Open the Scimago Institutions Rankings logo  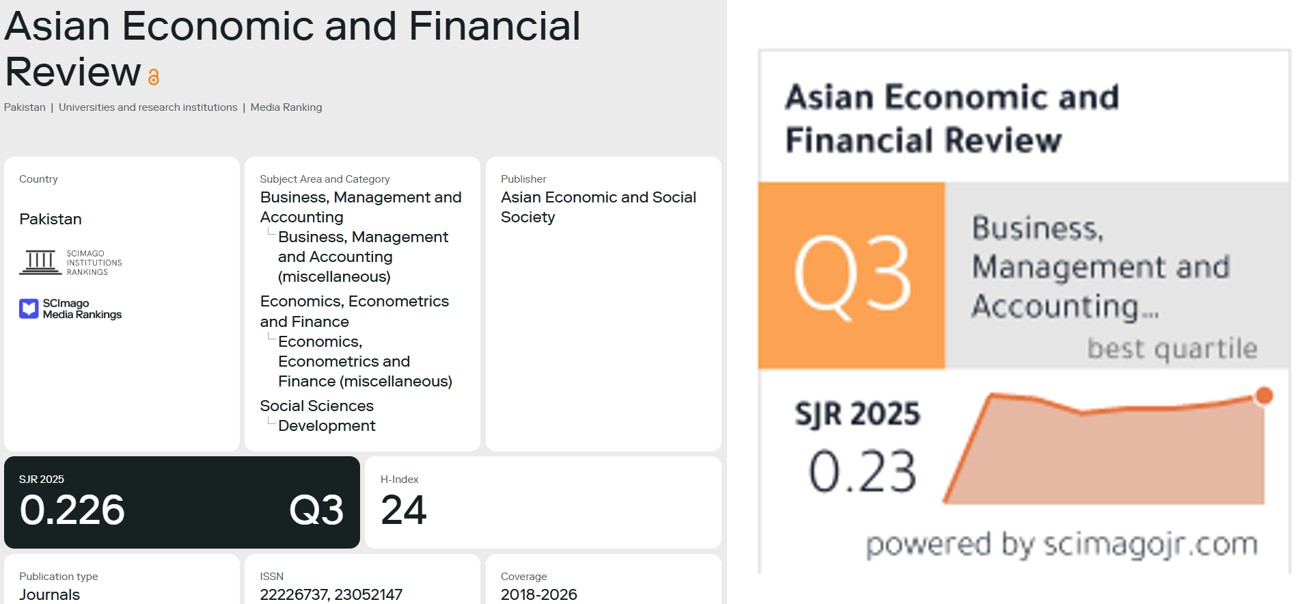coord(71,262)
